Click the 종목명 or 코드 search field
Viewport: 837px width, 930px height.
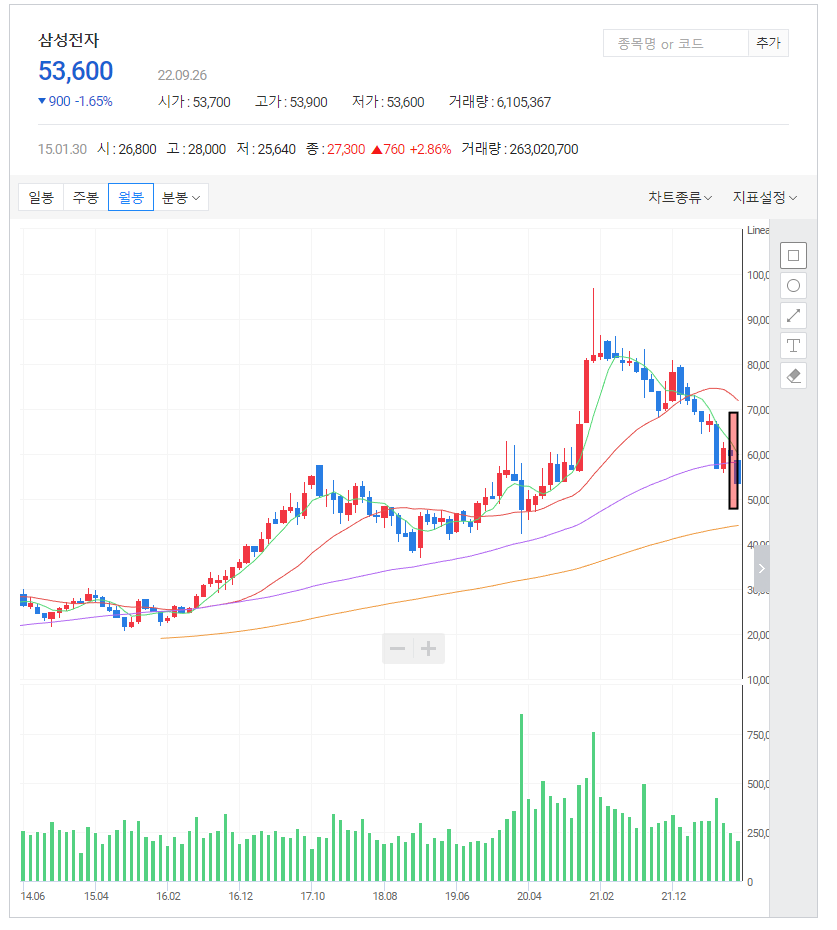click(676, 43)
